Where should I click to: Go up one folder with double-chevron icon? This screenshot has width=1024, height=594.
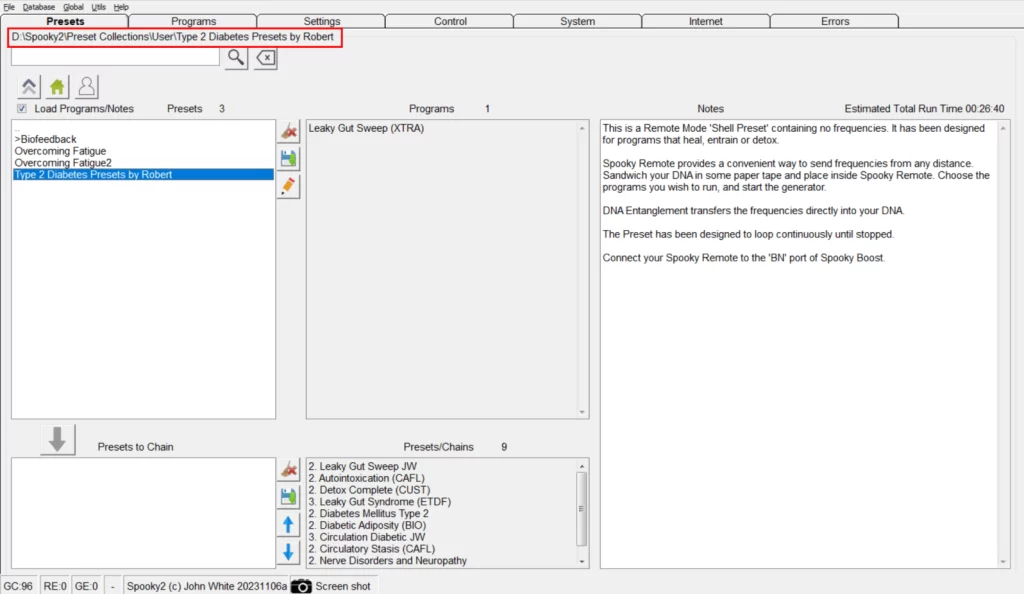(29, 87)
